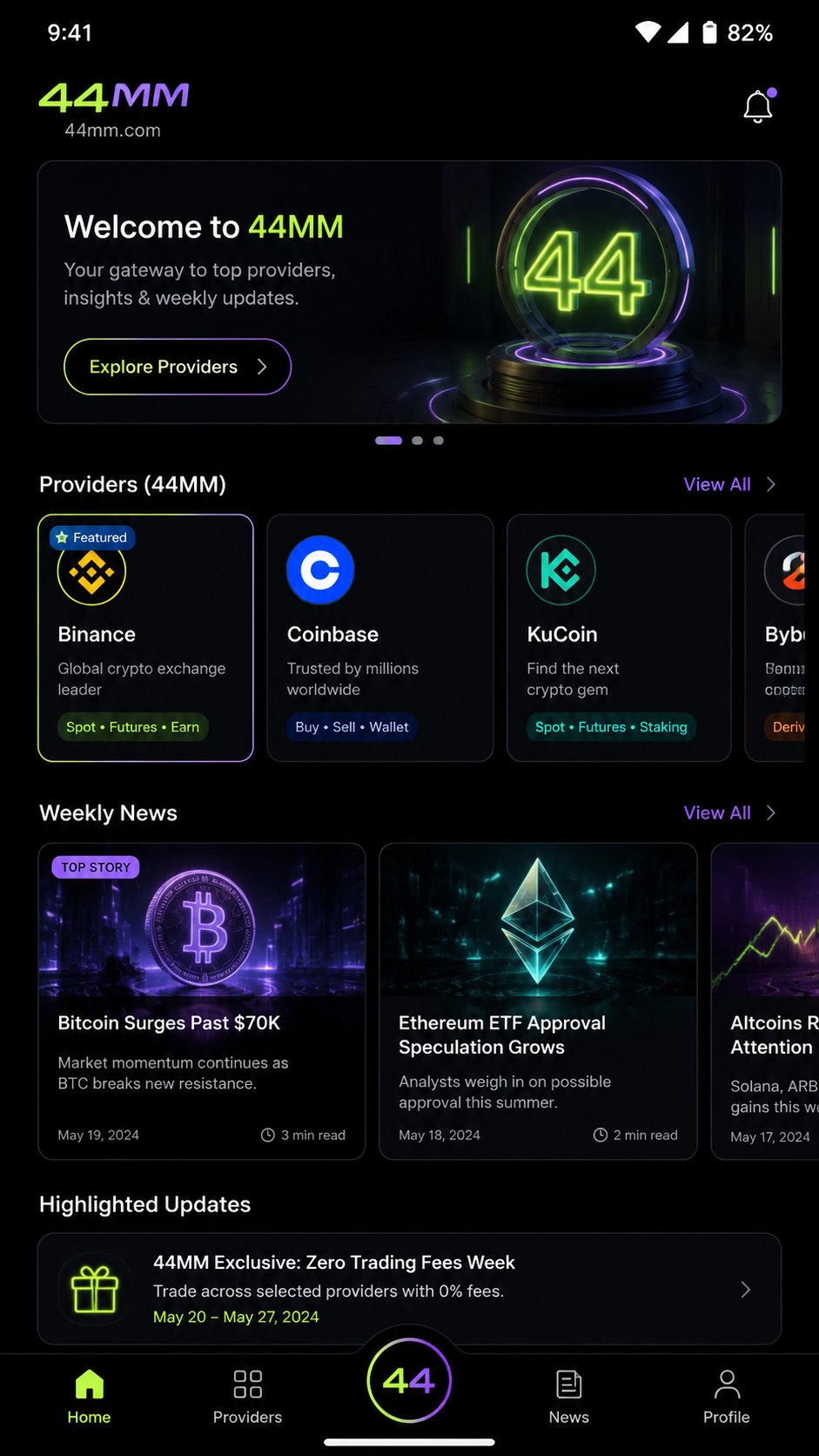Screen dimensions: 819x1456
Task: Switch to the Providers tab
Action: click(x=248, y=1396)
